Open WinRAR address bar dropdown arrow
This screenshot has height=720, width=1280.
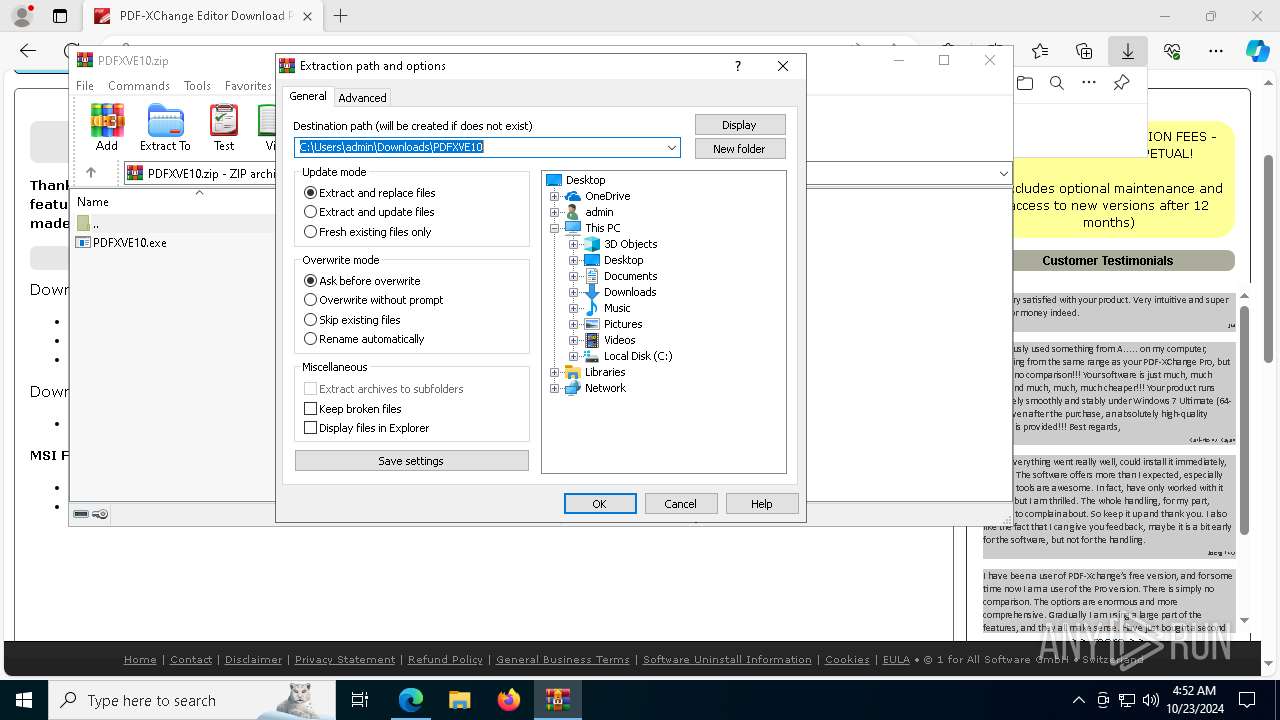(x=1003, y=173)
